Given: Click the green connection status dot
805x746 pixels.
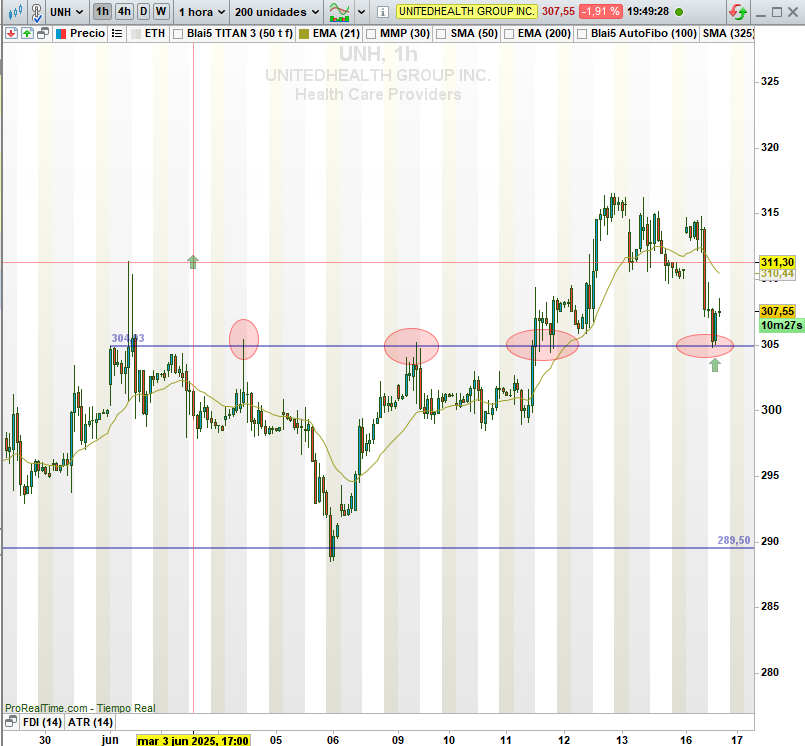Looking at the screenshot, I should pyautogui.click(x=679, y=11).
